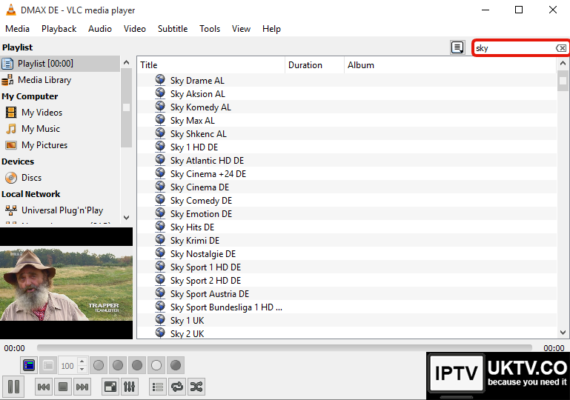Open the Help menu
This screenshot has height=400, width=570.
[x=272, y=29]
